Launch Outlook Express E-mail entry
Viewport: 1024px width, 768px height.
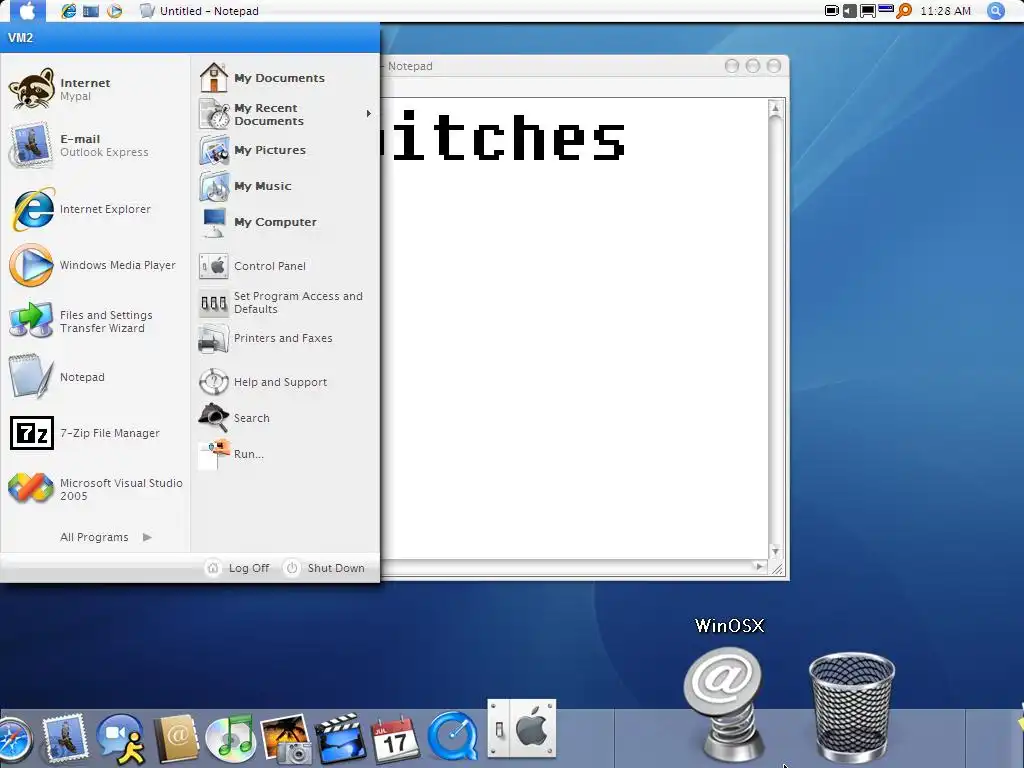(95, 145)
